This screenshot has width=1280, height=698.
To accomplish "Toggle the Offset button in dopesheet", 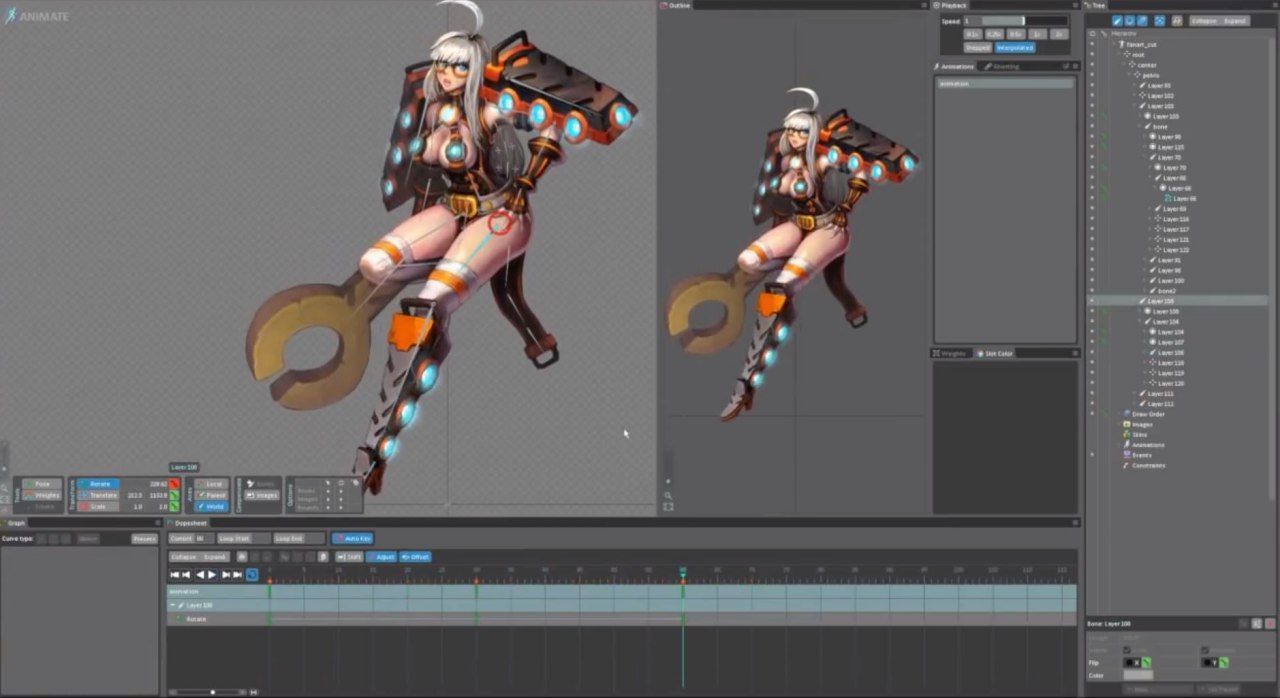I will (416, 557).
